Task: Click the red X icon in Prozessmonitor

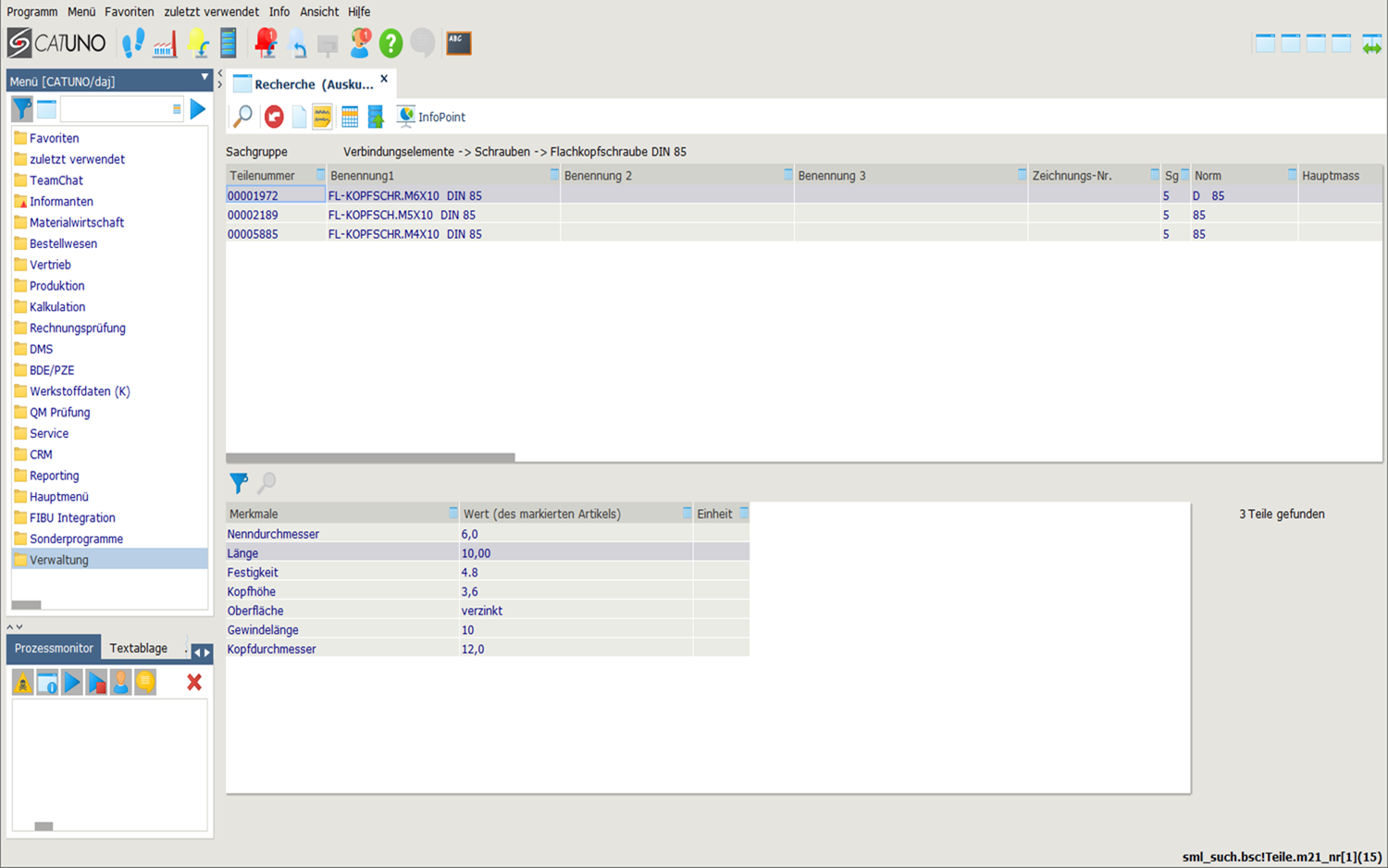Action: [x=194, y=683]
